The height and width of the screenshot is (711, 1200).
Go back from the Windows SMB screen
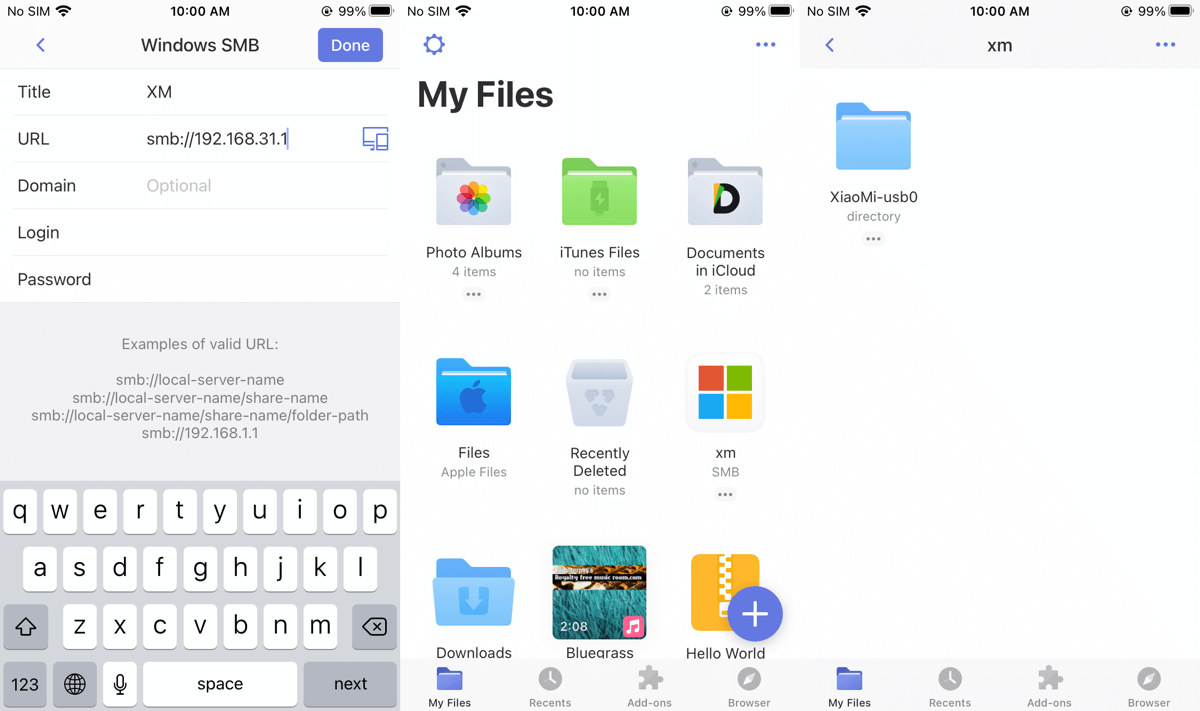point(41,45)
